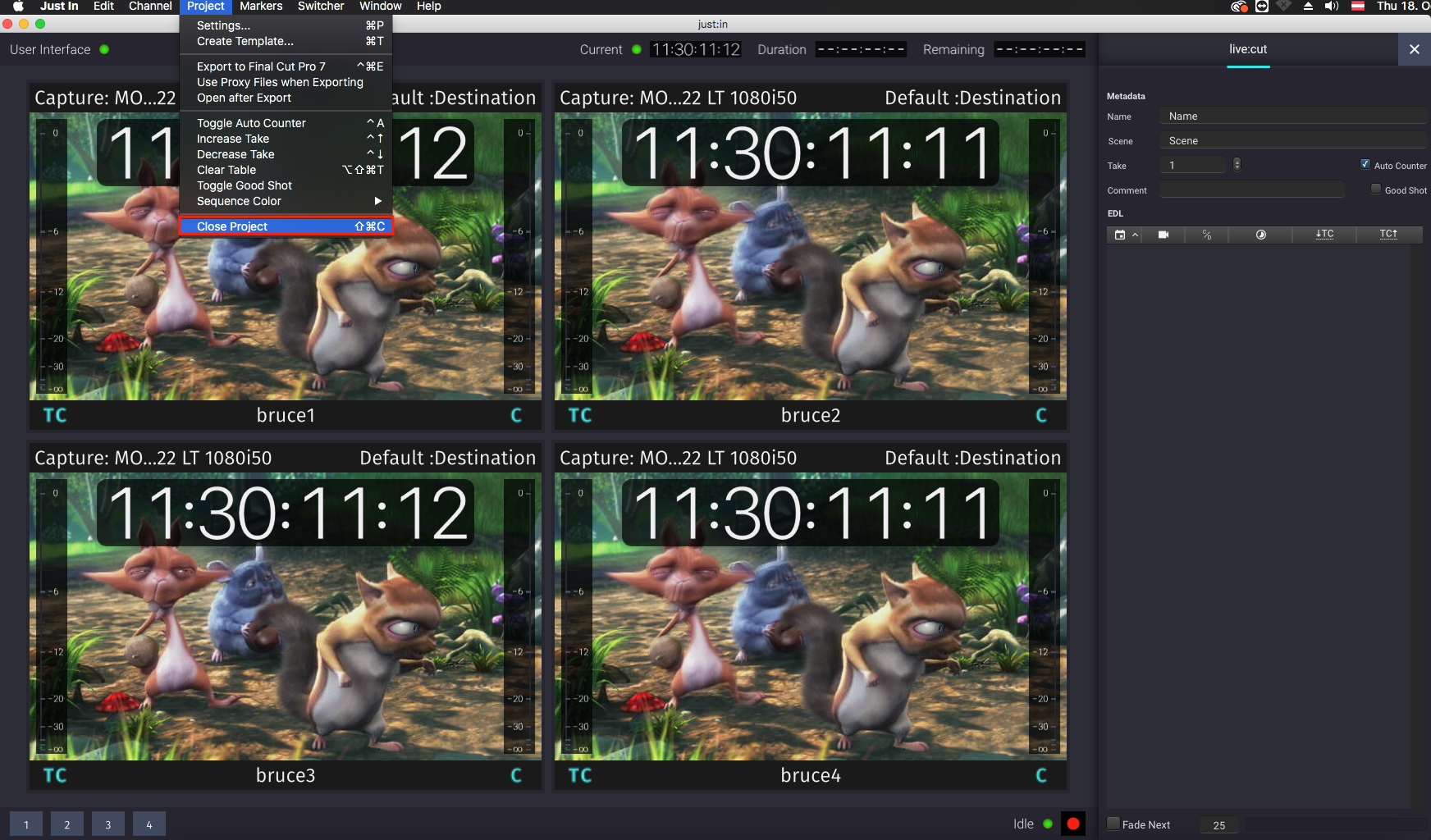Select channel button 4
The image size is (1431, 840).
coord(149,824)
